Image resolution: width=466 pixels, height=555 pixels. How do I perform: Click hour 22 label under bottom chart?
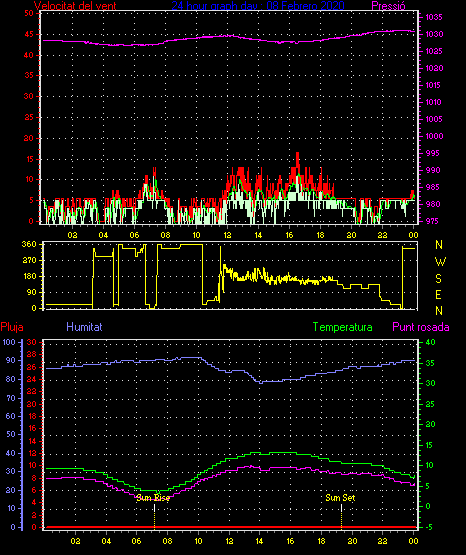coord(382,541)
